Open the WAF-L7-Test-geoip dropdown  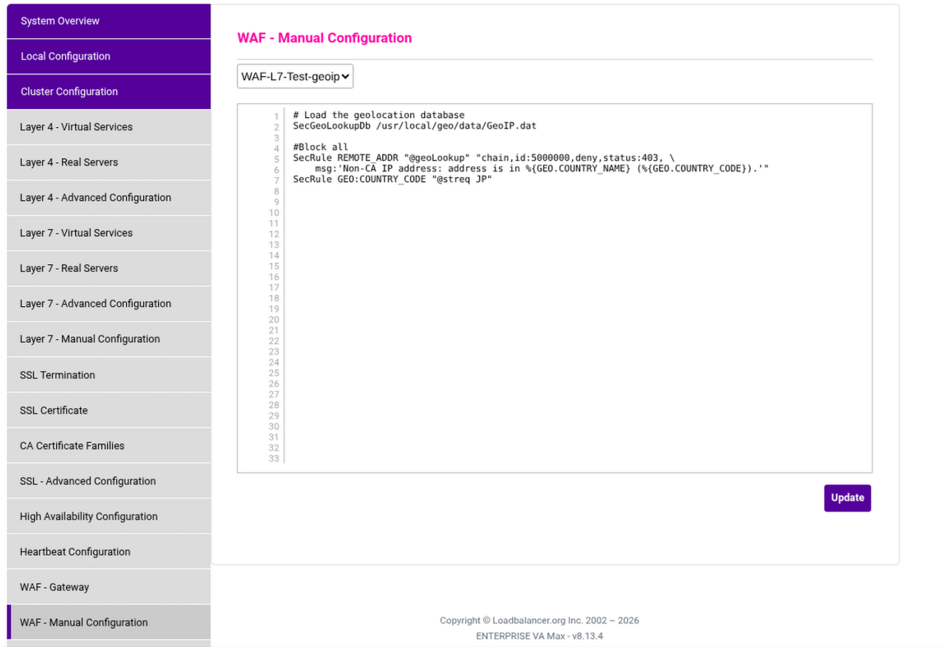[295, 77]
